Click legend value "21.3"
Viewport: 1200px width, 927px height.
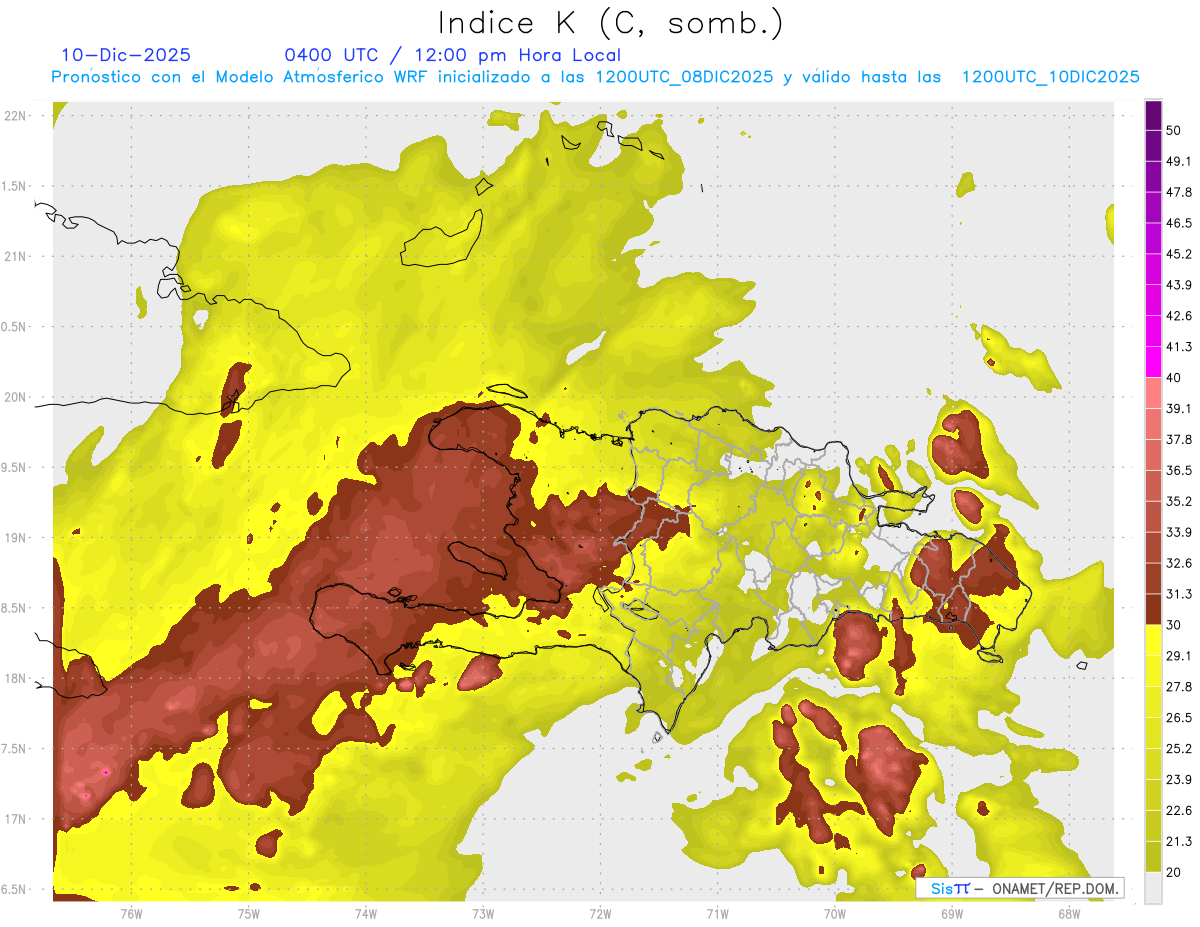pyautogui.click(x=1179, y=842)
